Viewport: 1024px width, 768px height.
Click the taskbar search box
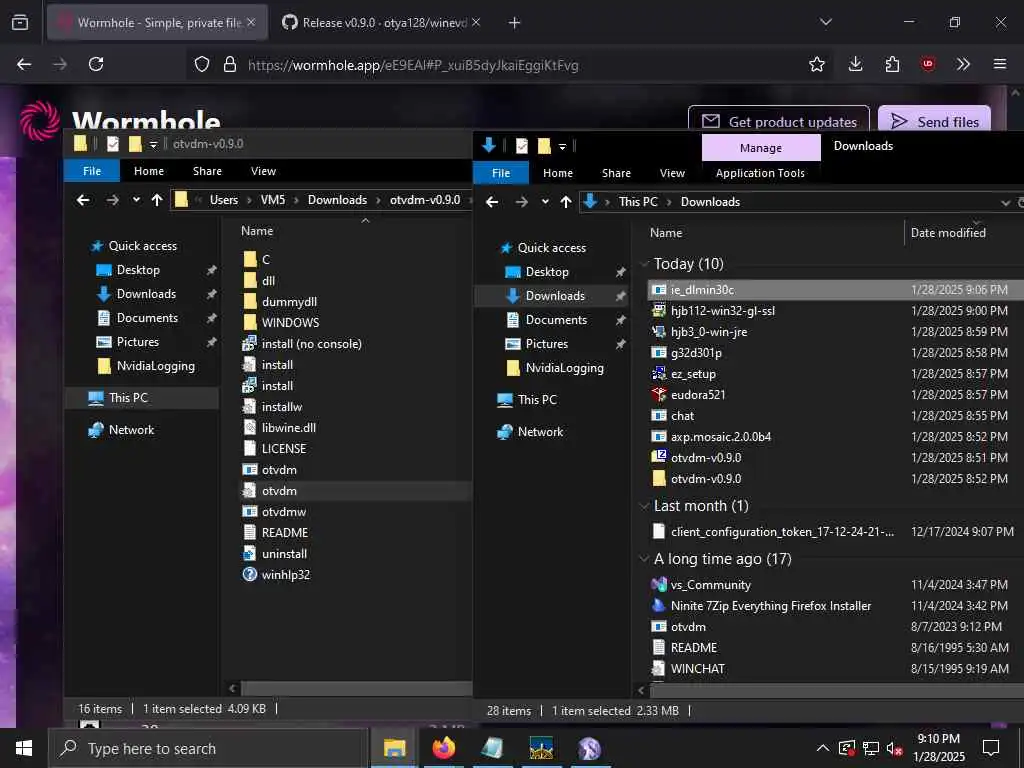[x=208, y=748]
